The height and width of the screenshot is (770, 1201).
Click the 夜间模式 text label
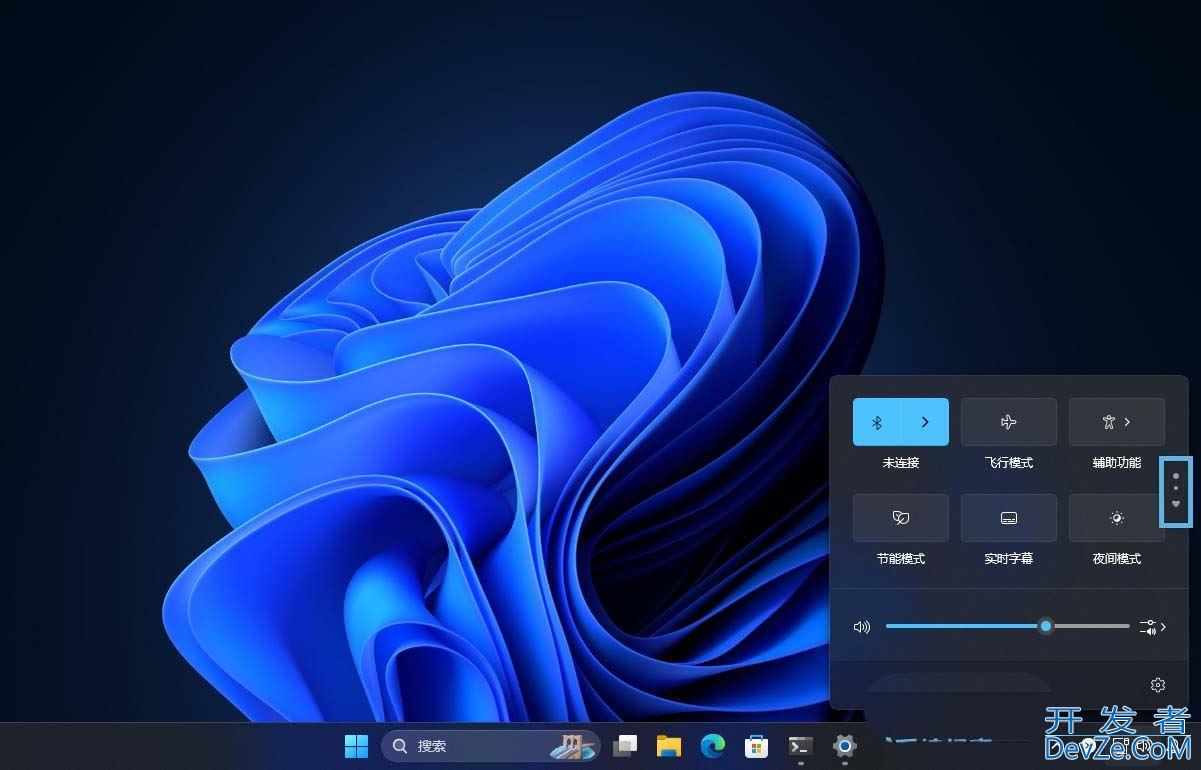(x=1116, y=559)
